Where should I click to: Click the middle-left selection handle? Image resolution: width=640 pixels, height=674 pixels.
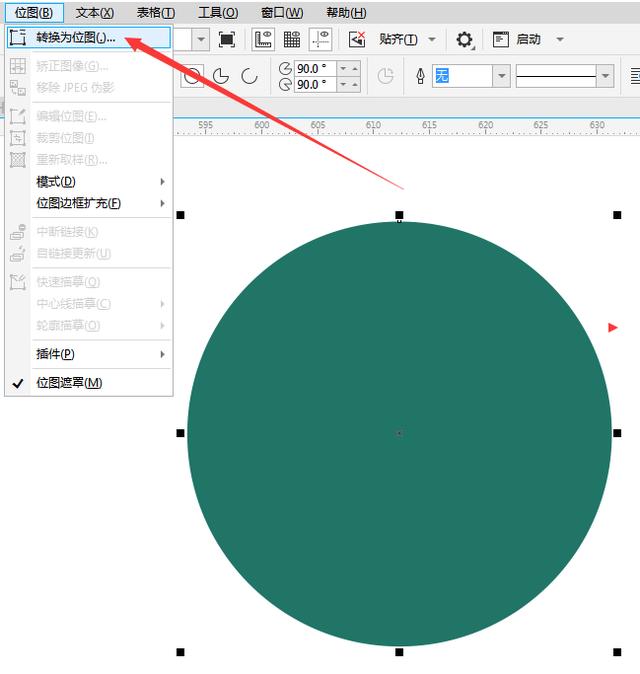pos(181,433)
